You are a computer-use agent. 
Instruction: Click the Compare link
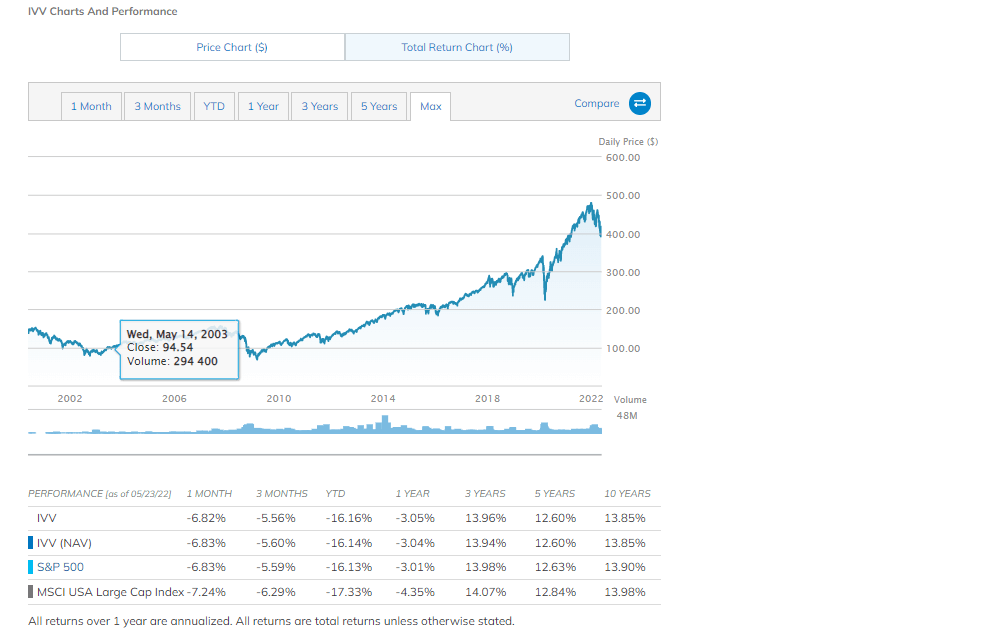click(x=597, y=103)
